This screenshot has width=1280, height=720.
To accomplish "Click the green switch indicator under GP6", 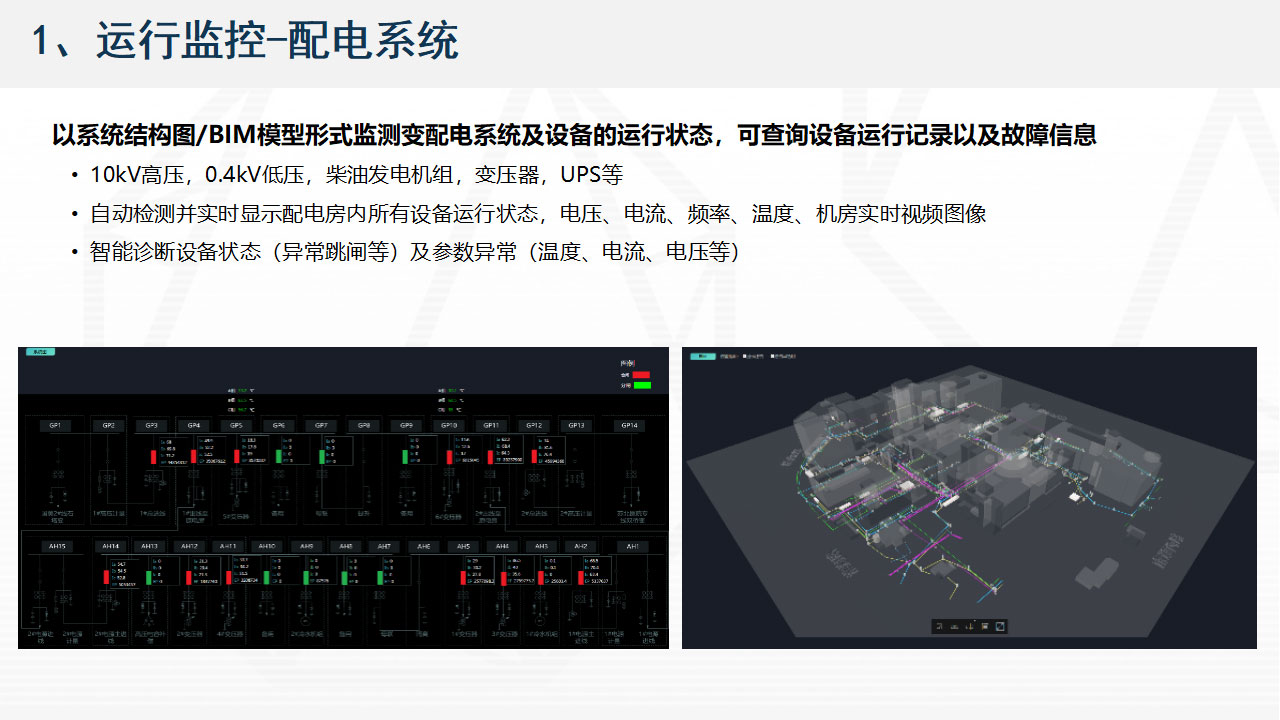I will coord(279,457).
